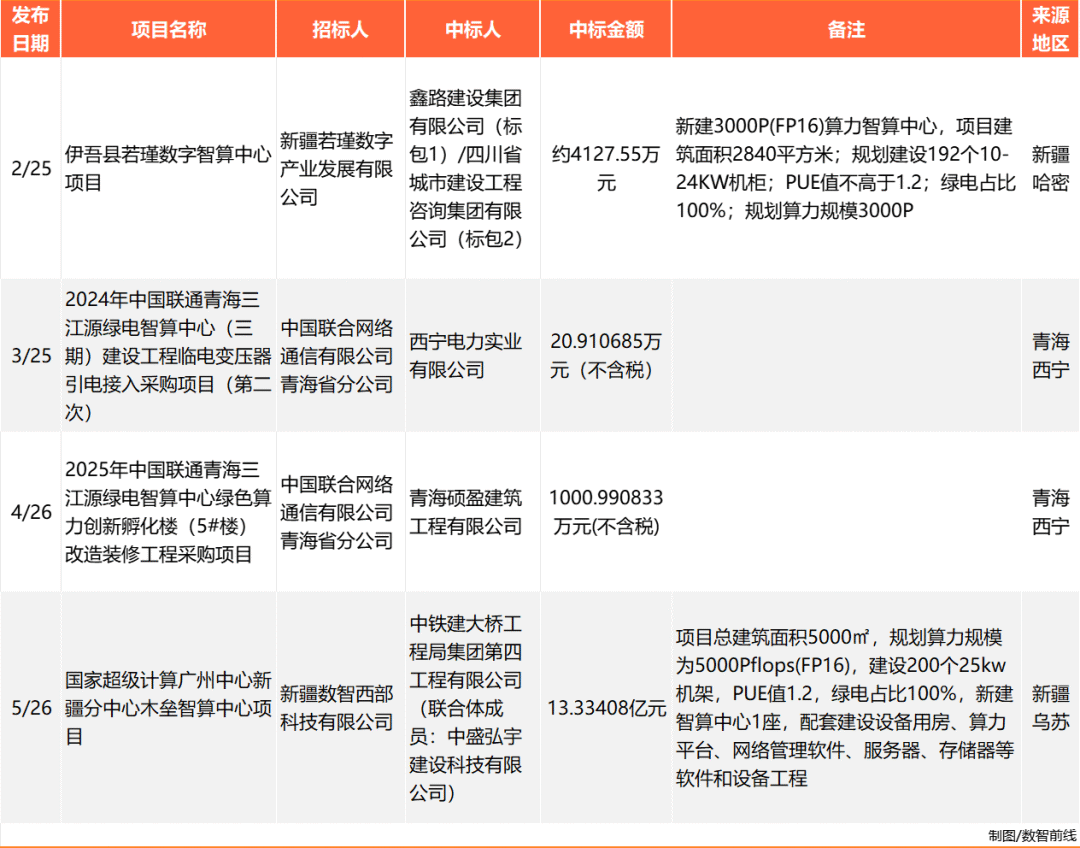Image resolution: width=1080 pixels, height=848 pixels.
Task: Click the 招标人 column header
Action: point(340,30)
